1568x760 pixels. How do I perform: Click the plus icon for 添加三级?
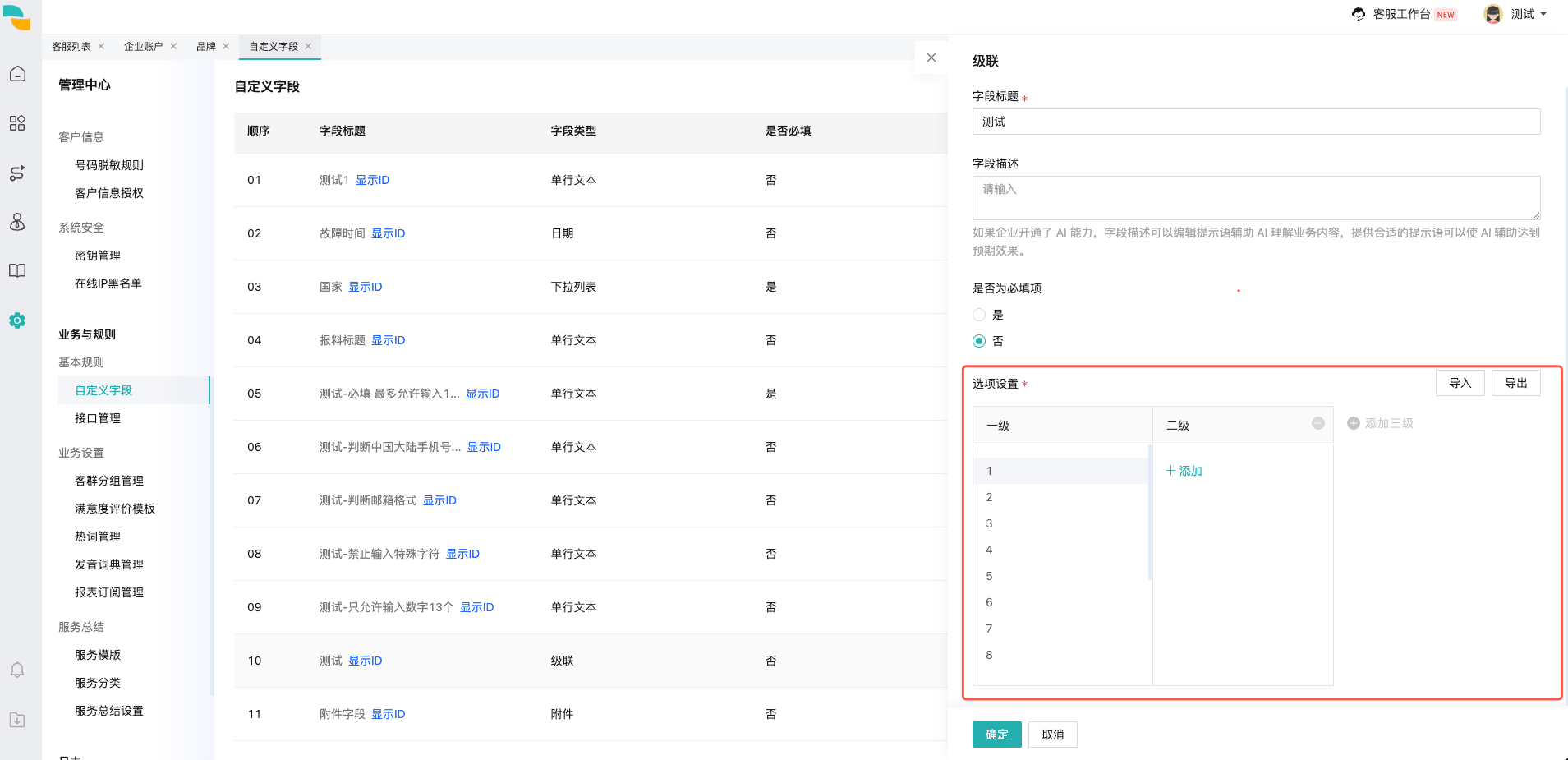1354,423
